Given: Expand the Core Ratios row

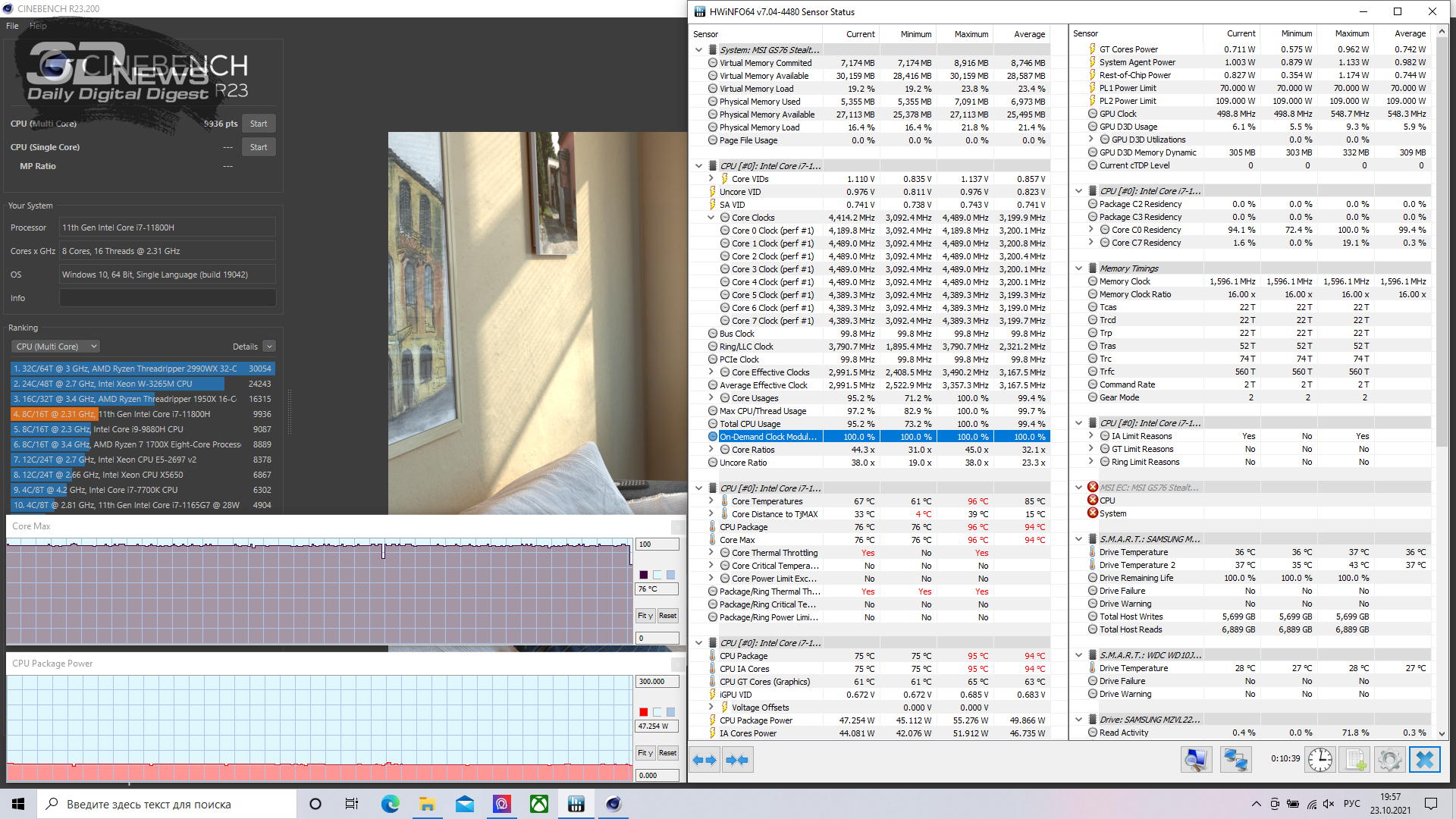Looking at the screenshot, I should tap(711, 450).
